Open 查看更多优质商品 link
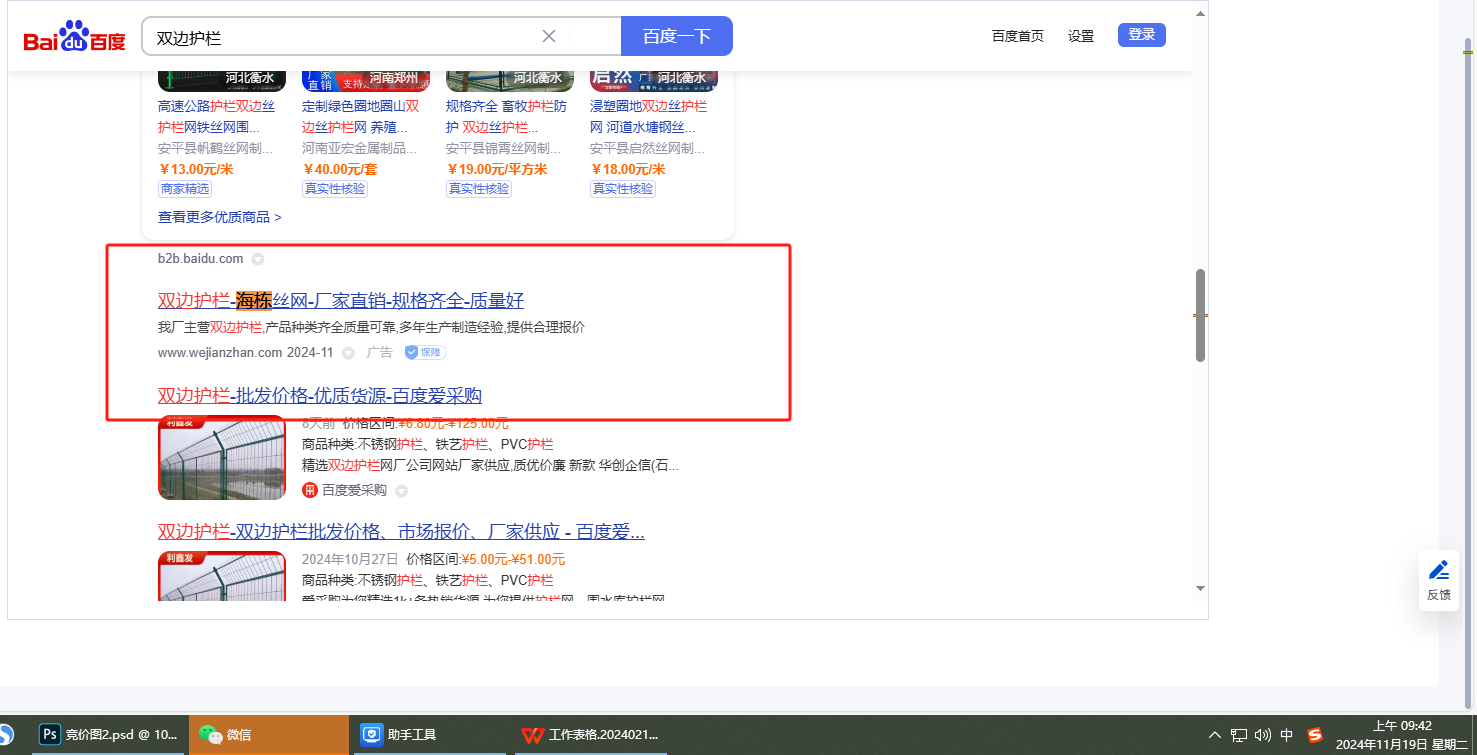The height and width of the screenshot is (755, 1477). (x=219, y=217)
